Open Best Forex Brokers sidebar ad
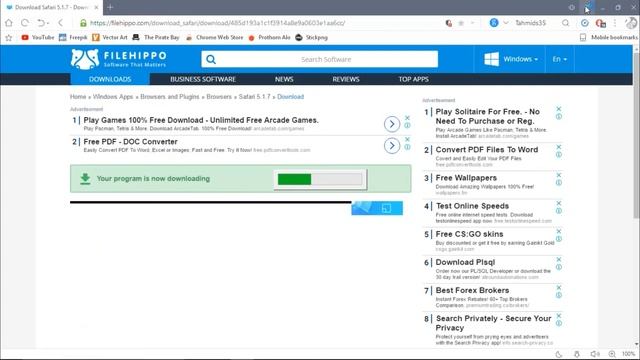 point(472,291)
